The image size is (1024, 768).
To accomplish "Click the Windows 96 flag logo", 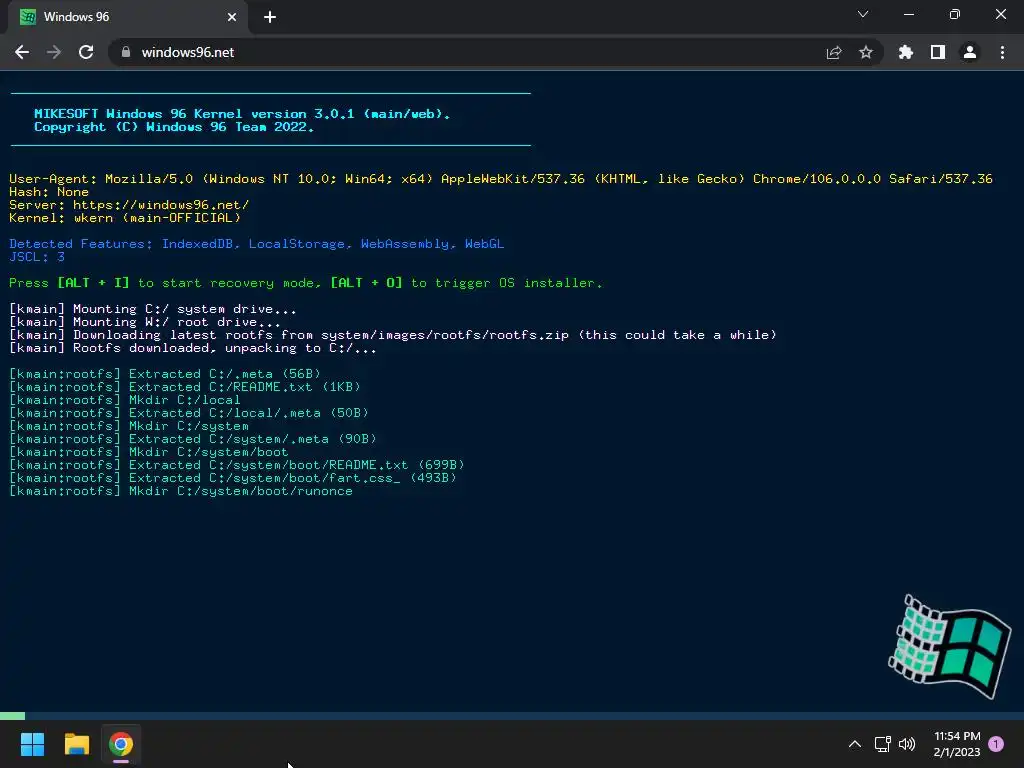I will pos(950,646).
